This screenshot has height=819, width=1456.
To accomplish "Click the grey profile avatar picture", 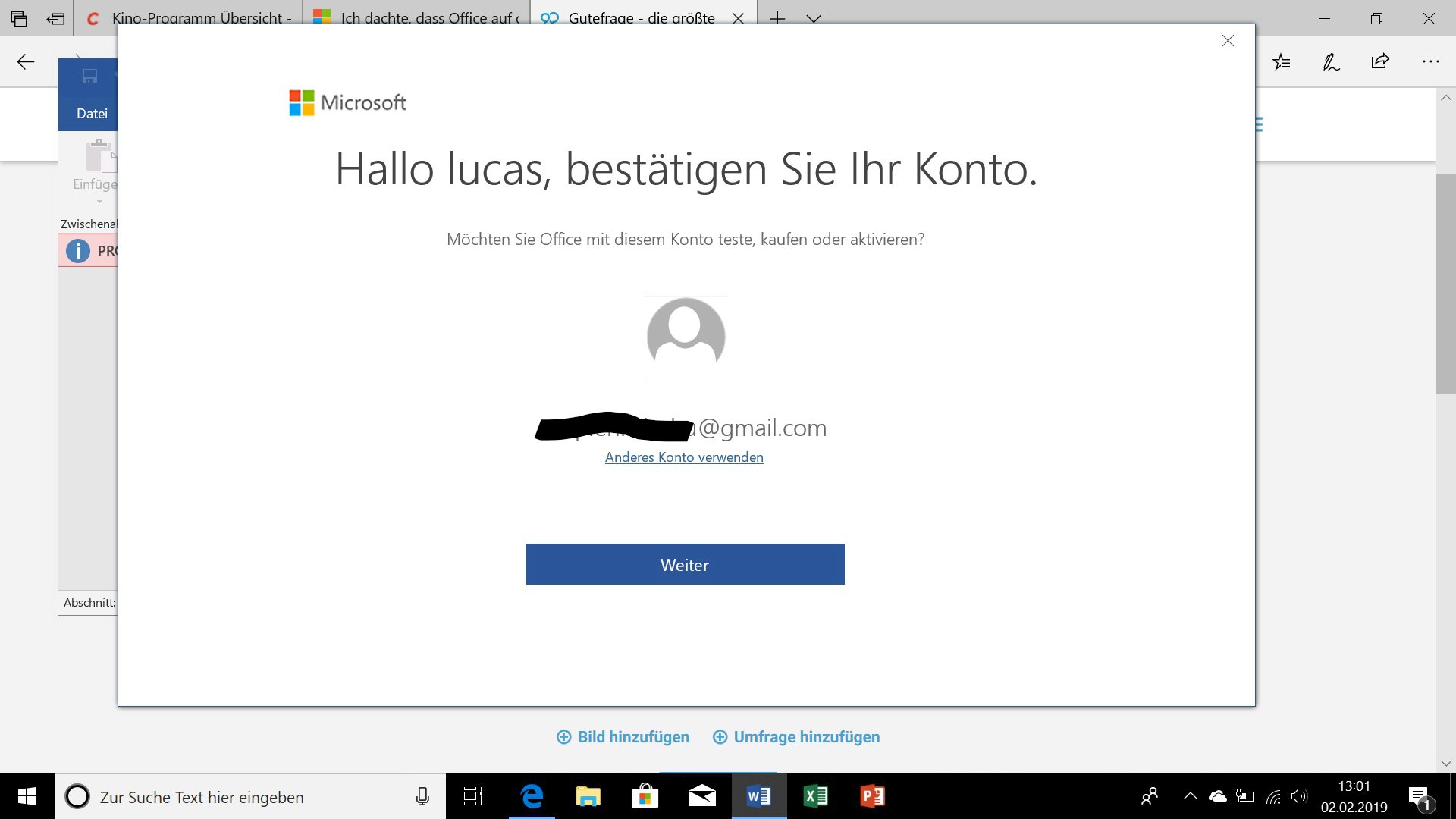I will click(x=686, y=336).
